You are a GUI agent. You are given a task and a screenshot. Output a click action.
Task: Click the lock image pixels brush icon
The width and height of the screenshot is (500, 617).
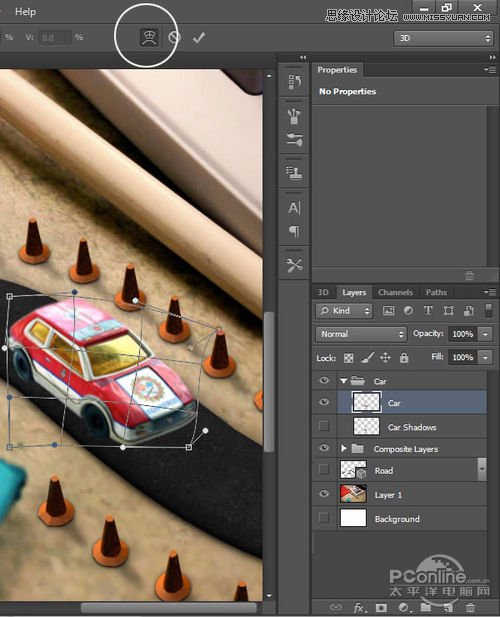[x=367, y=358]
